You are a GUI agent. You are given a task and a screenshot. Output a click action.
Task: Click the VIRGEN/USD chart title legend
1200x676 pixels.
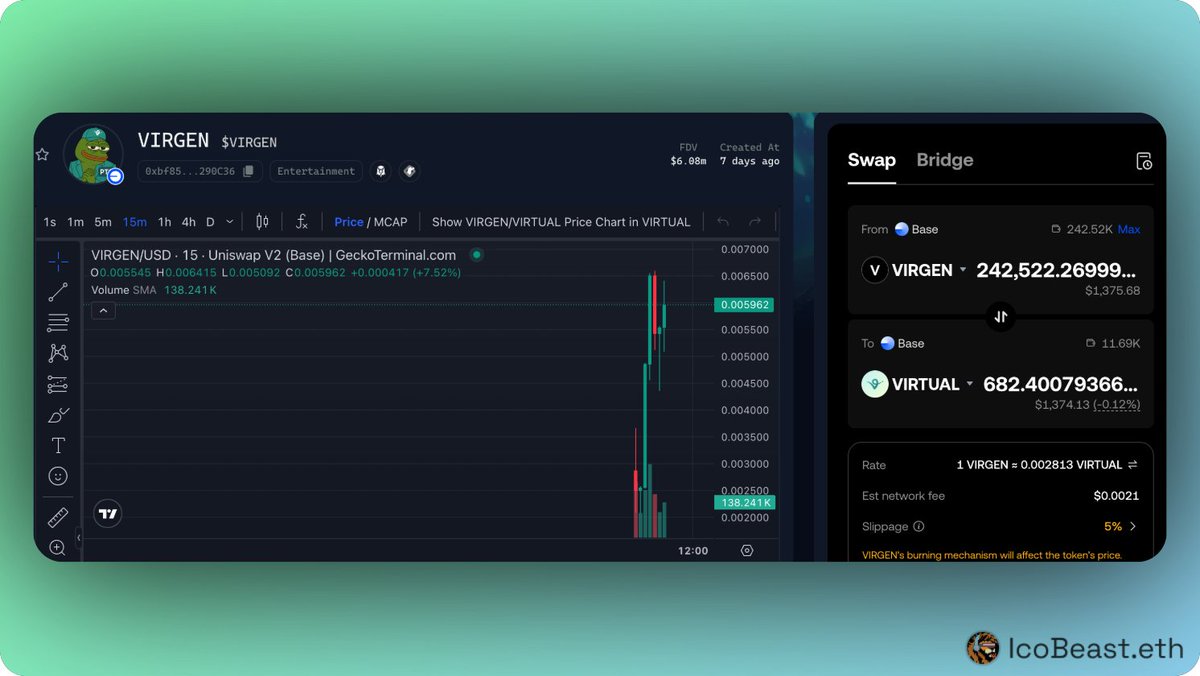(x=273, y=255)
